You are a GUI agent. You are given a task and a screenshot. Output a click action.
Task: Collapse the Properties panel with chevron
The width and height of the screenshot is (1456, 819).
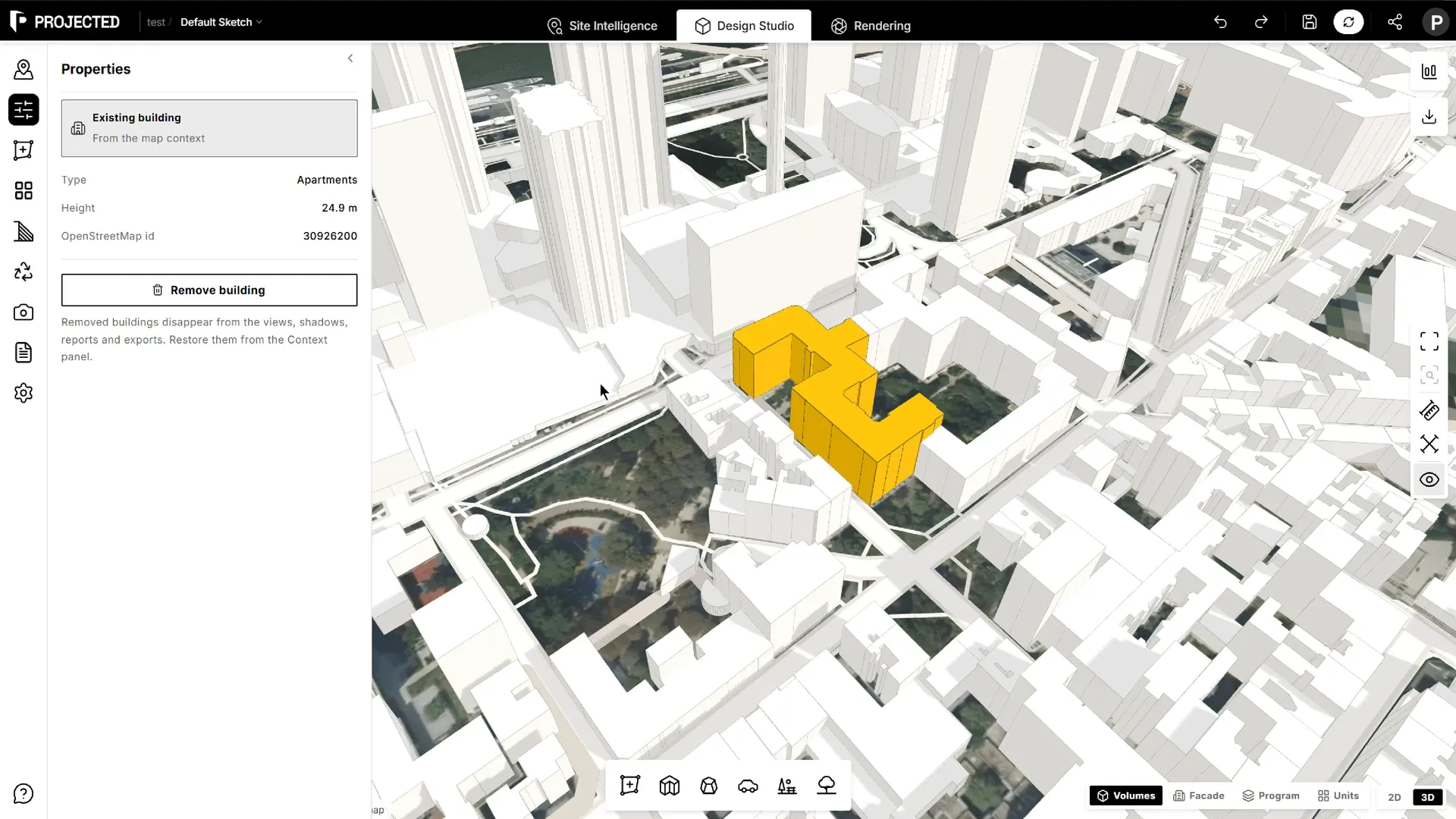350,58
